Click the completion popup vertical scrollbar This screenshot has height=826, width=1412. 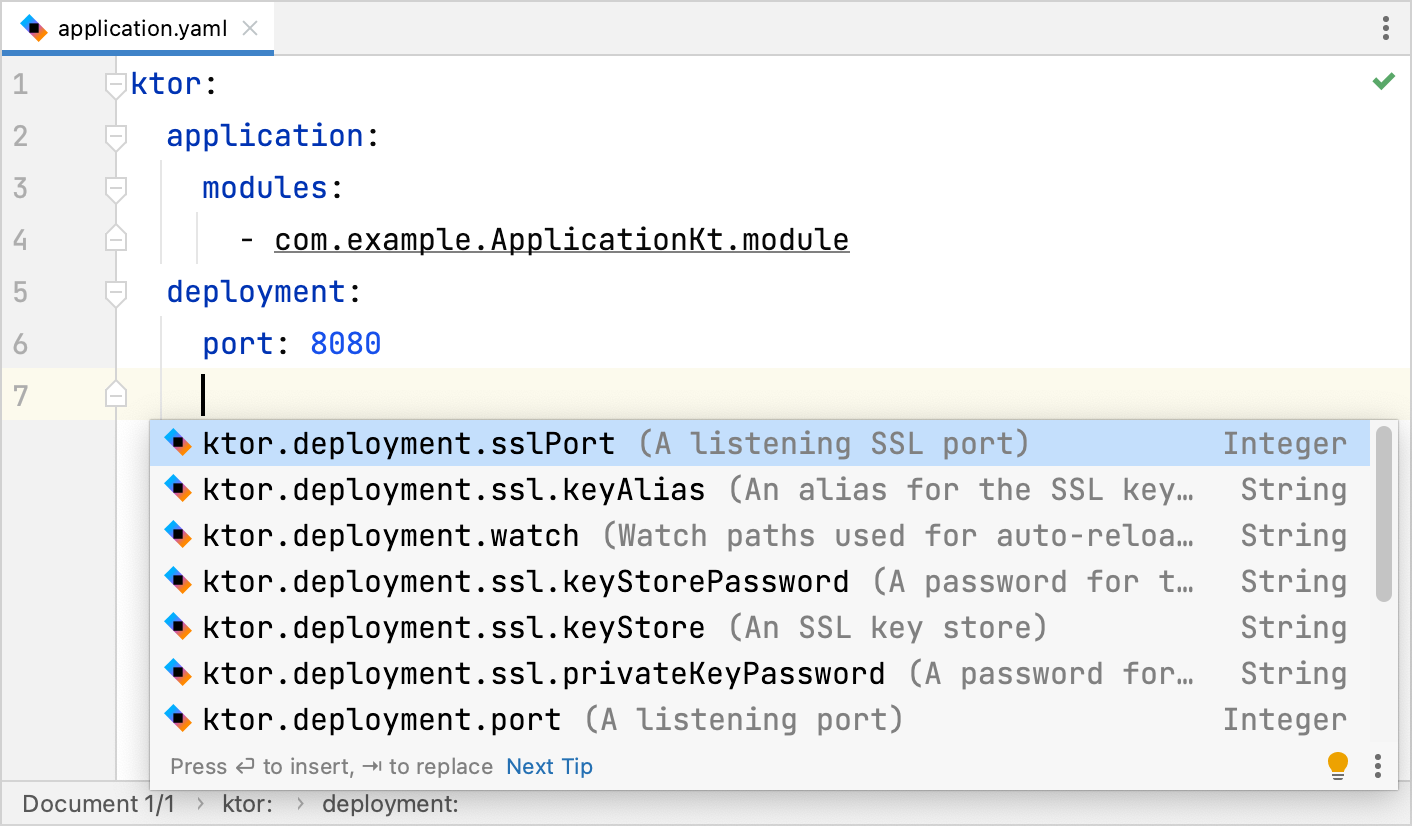1383,515
